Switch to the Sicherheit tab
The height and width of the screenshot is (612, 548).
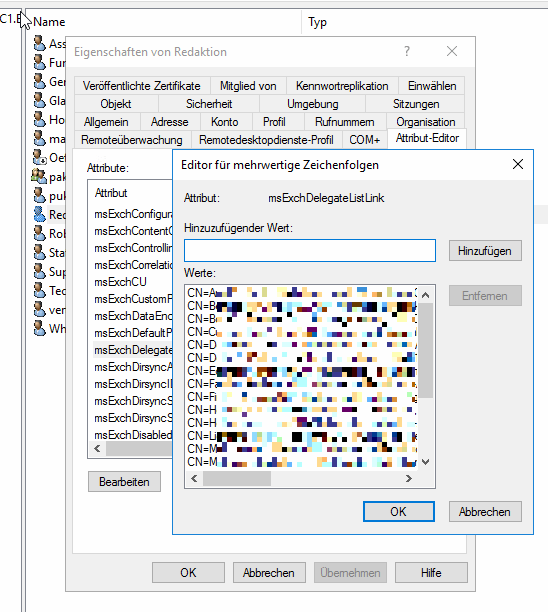pos(209,104)
